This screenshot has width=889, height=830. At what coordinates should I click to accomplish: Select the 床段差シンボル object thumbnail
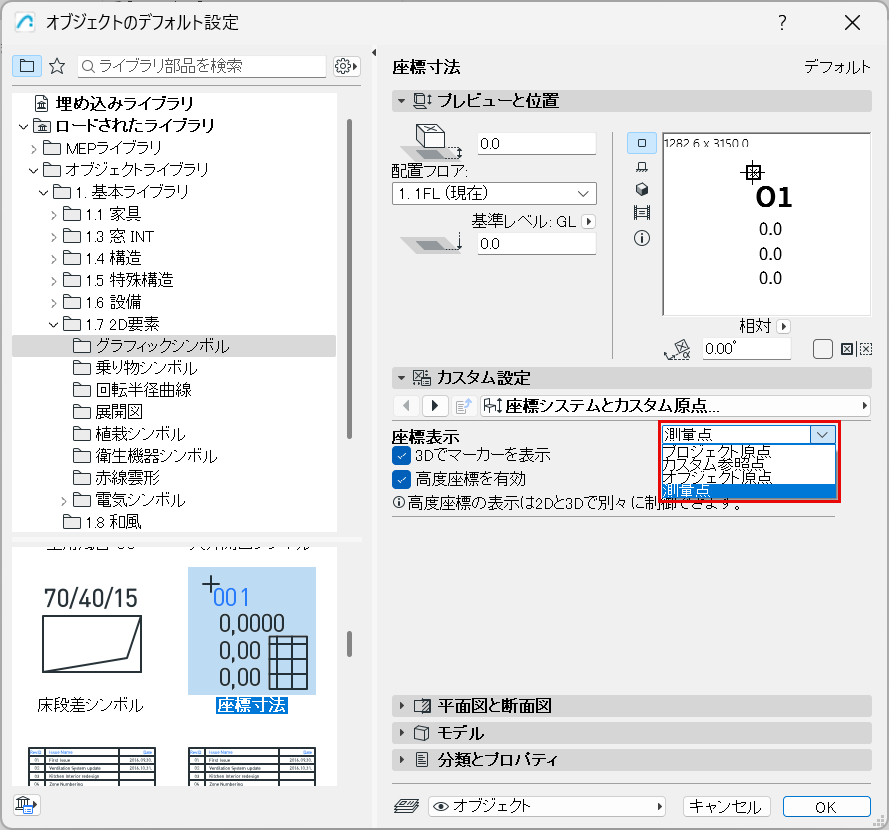pyautogui.click(x=91, y=631)
